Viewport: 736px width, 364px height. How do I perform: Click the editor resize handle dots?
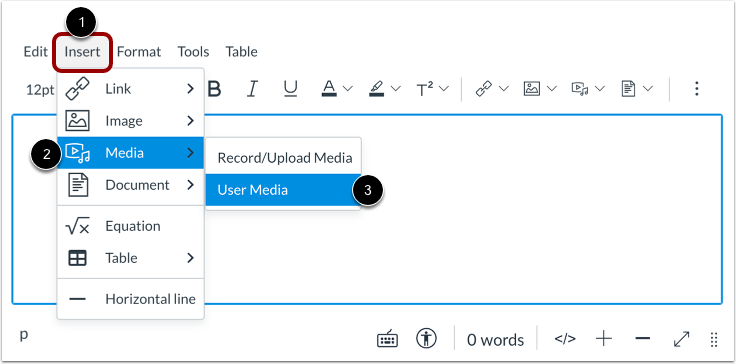point(714,340)
